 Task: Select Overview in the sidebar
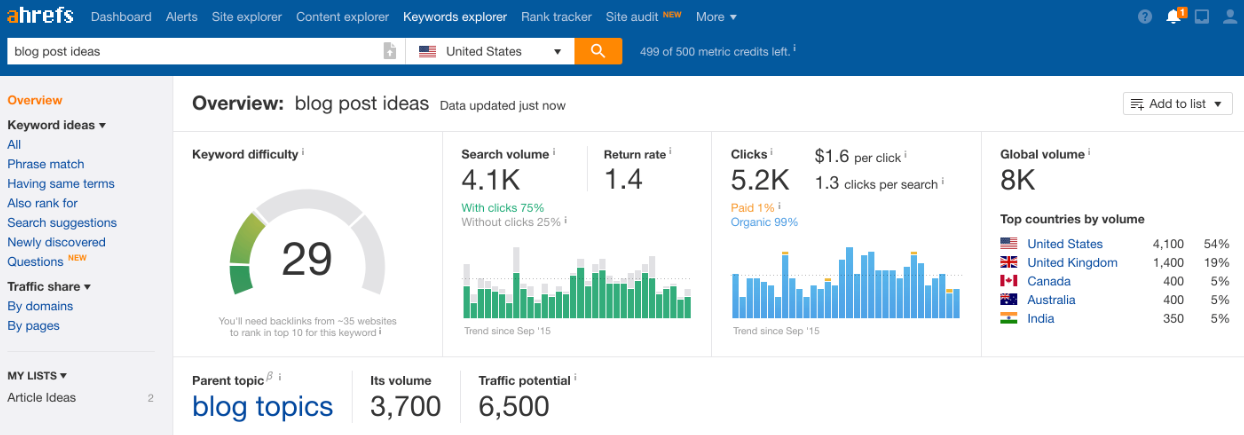point(35,100)
